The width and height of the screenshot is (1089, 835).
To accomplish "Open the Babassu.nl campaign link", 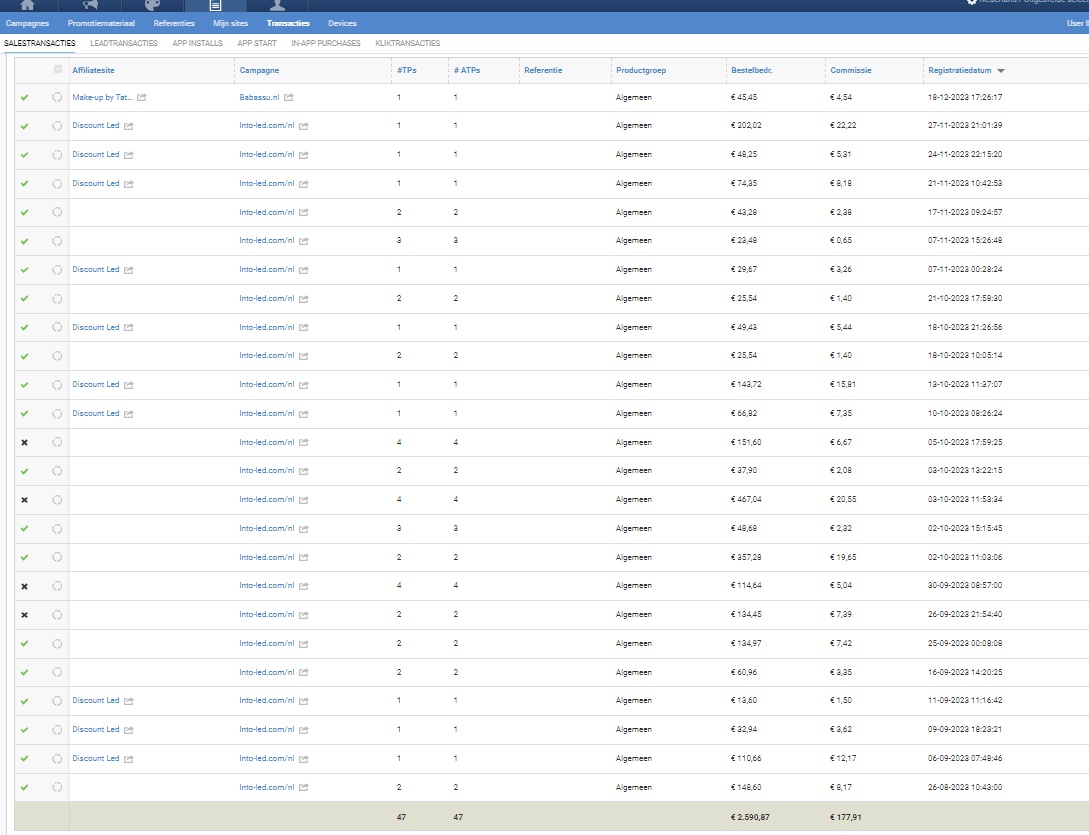I will [259, 97].
